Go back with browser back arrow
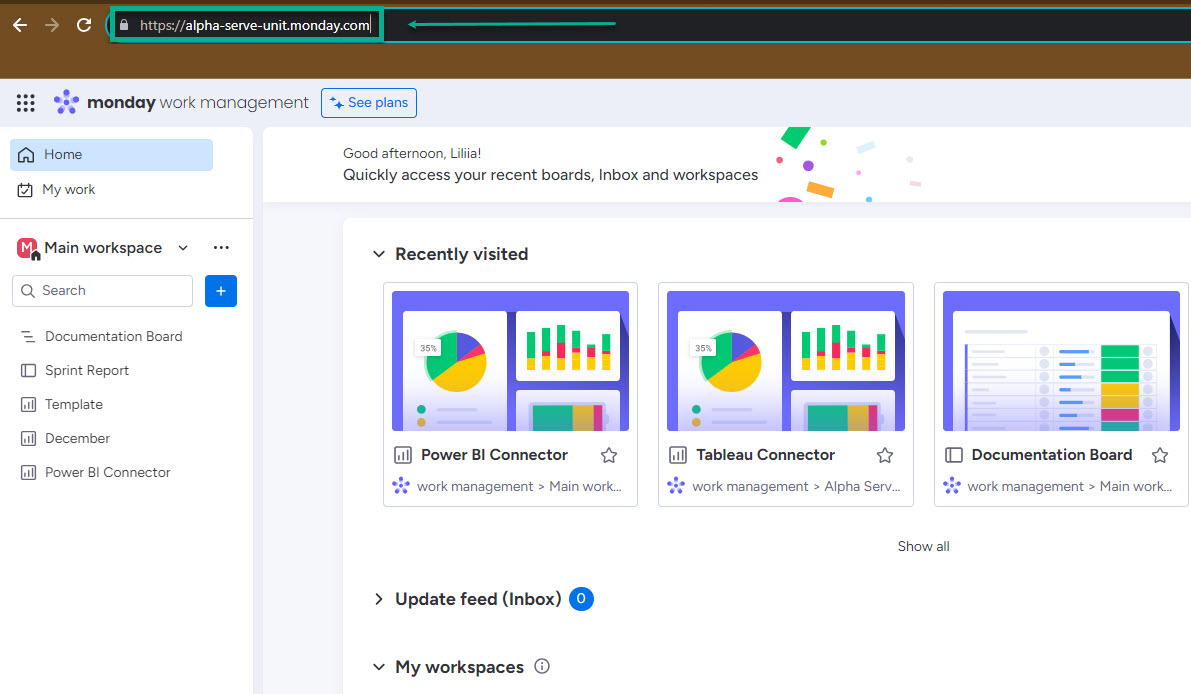Screen dimensions: 1191x694 pos(21,25)
